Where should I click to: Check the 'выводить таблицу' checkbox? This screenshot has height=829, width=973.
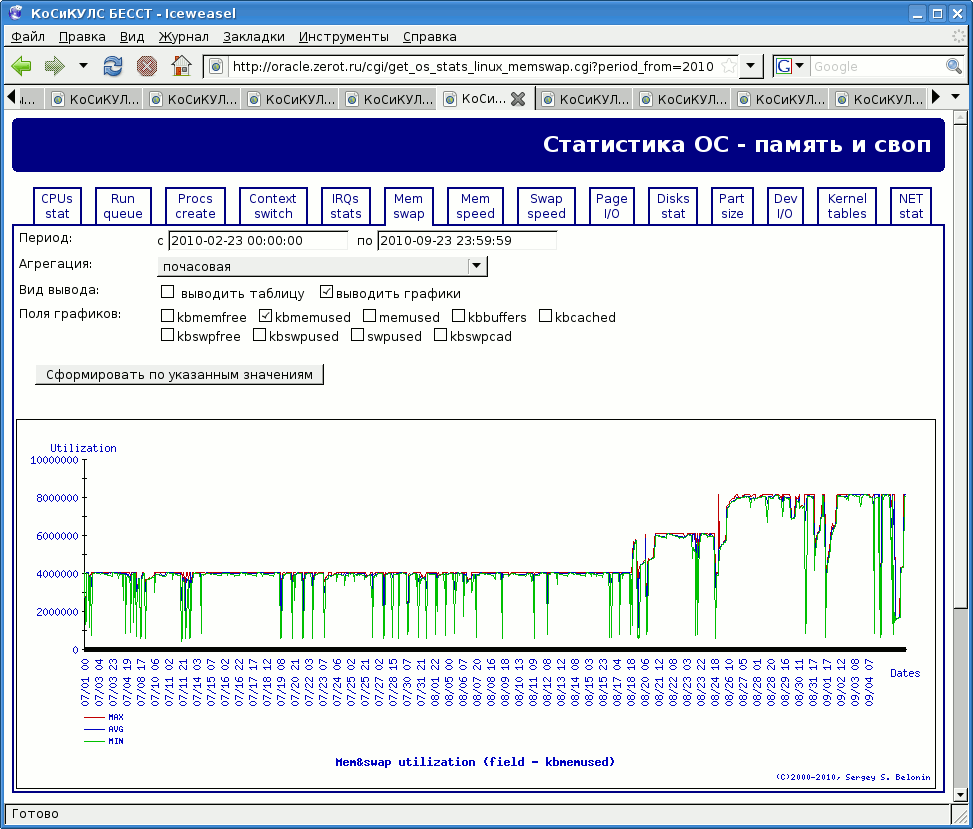pos(168,293)
